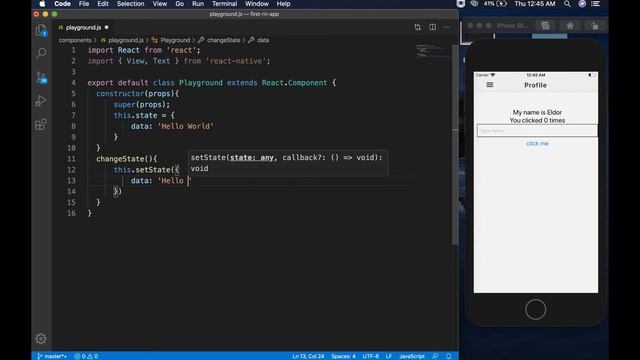The width and height of the screenshot is (640, 360).
Task: Open the Terminal menu
Action: coord(224,4)
